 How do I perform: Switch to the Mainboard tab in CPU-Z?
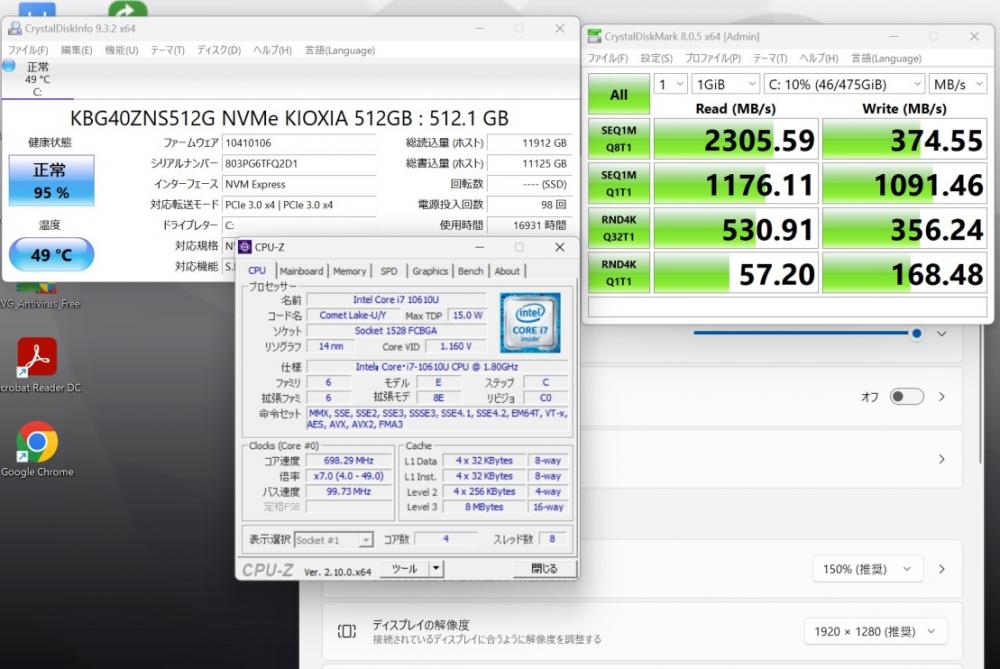tap(301, 271)
